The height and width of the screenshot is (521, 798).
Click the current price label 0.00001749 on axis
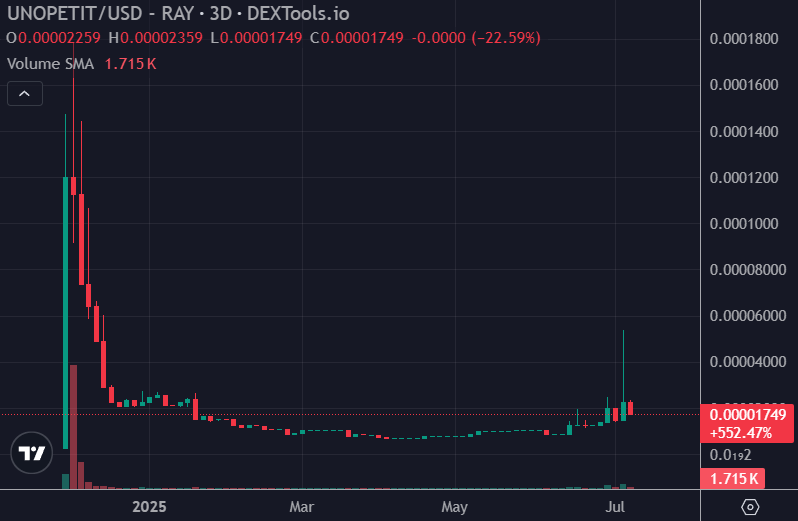click(x=747, y=415)
